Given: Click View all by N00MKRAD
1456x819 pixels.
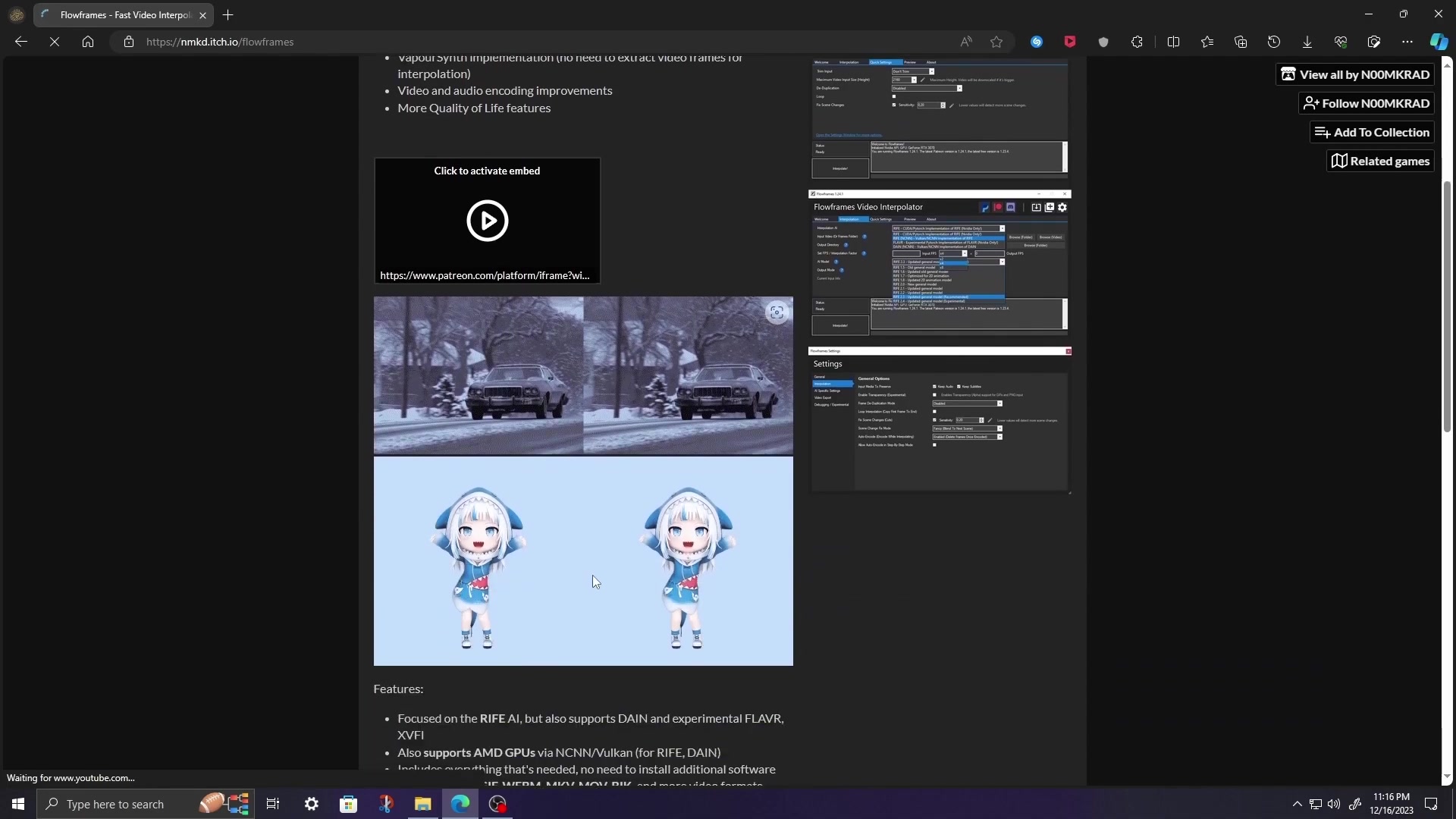Looking at the screenshot, I should [x=1355, y=74].
